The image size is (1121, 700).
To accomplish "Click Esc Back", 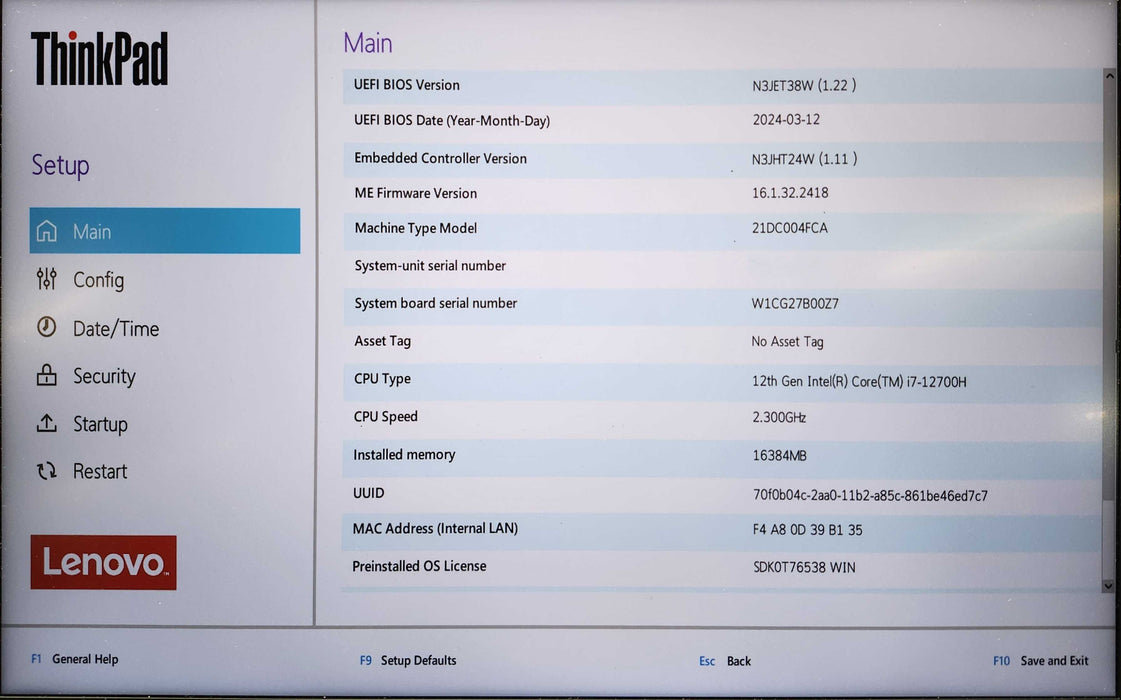I will tap(725, 661).
